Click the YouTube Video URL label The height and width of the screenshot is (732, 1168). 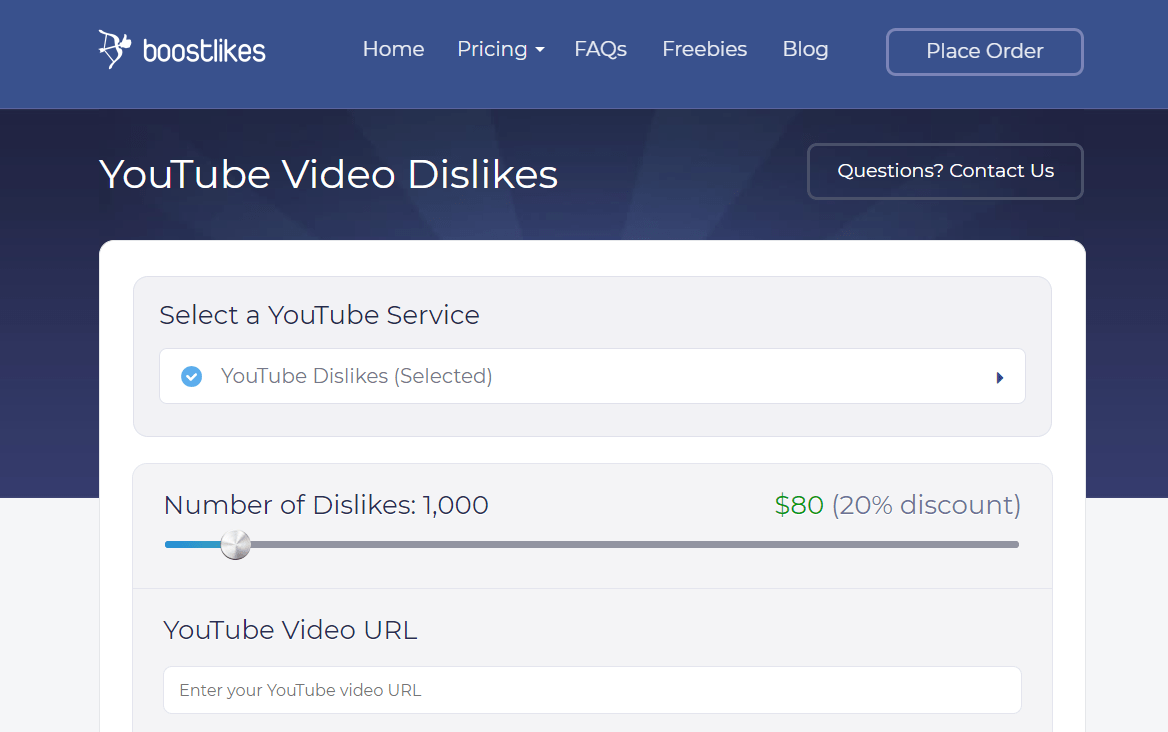pos(291,630)
